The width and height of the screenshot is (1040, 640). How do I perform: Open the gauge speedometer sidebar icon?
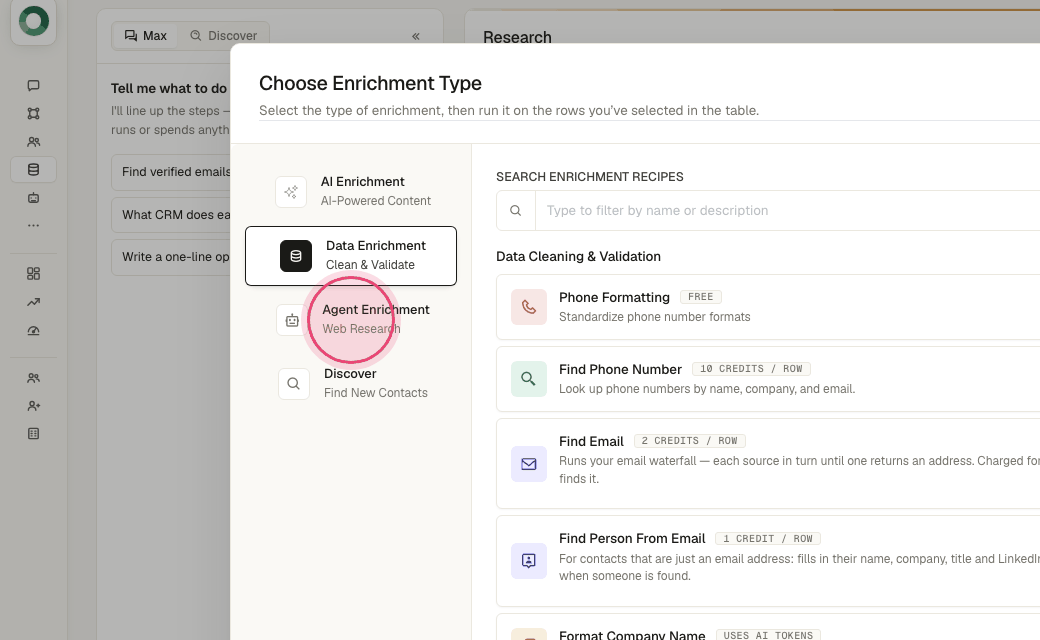(x=33, y=331)
